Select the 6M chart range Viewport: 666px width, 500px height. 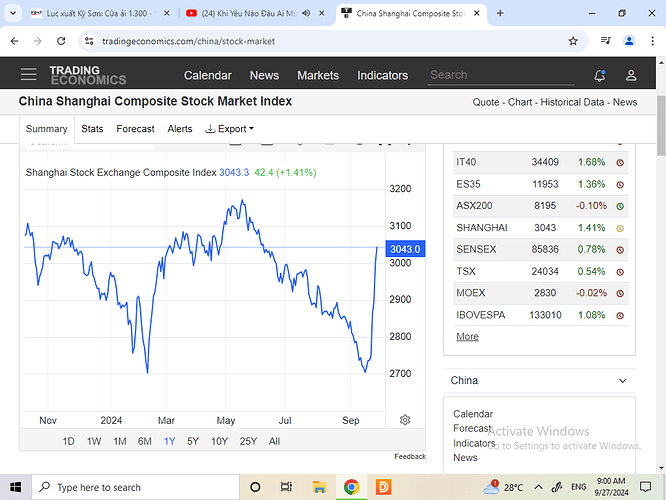pyautogui.click(x=144, y=441)
